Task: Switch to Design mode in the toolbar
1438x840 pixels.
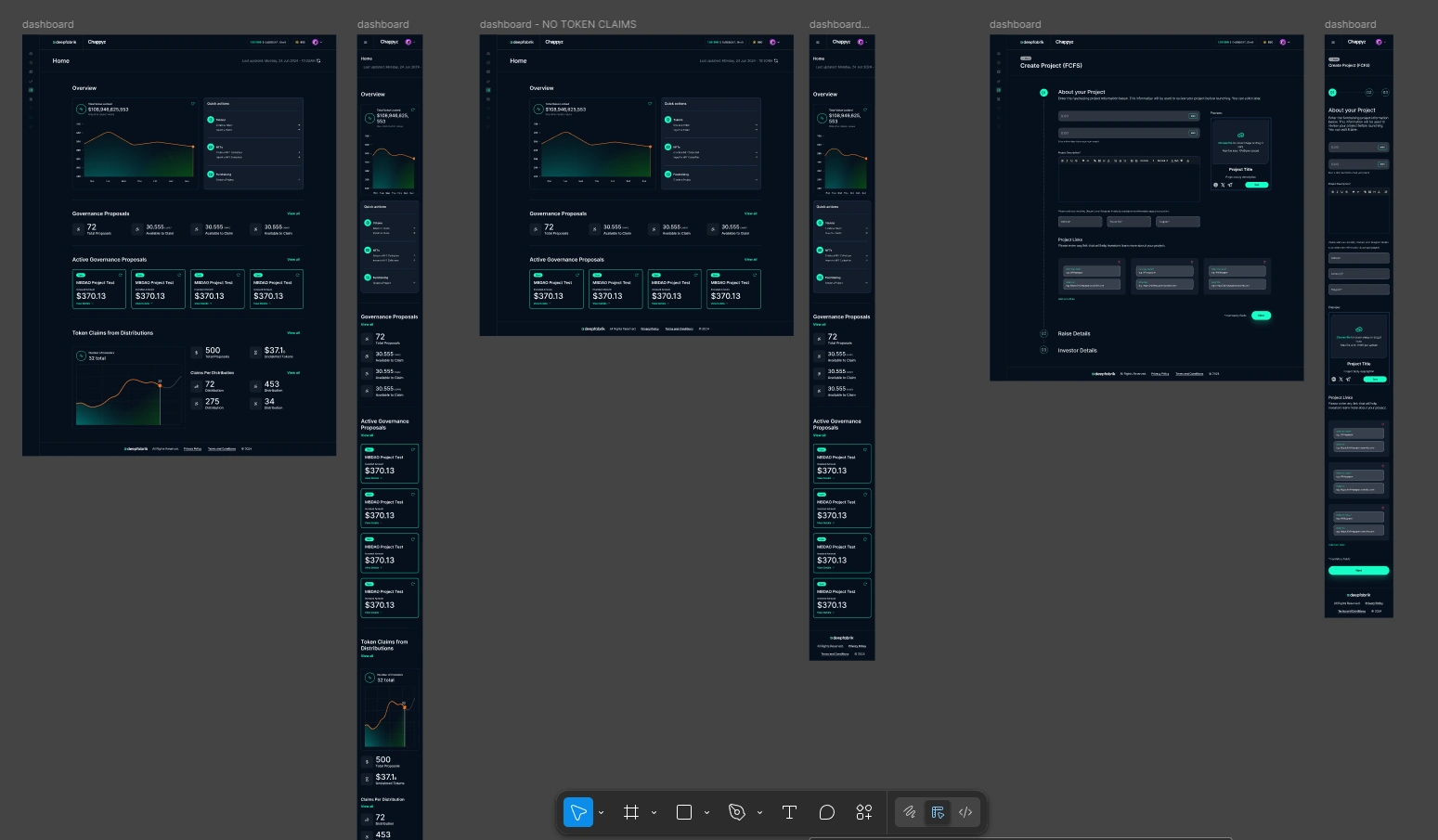Action: tap(938, 812)
